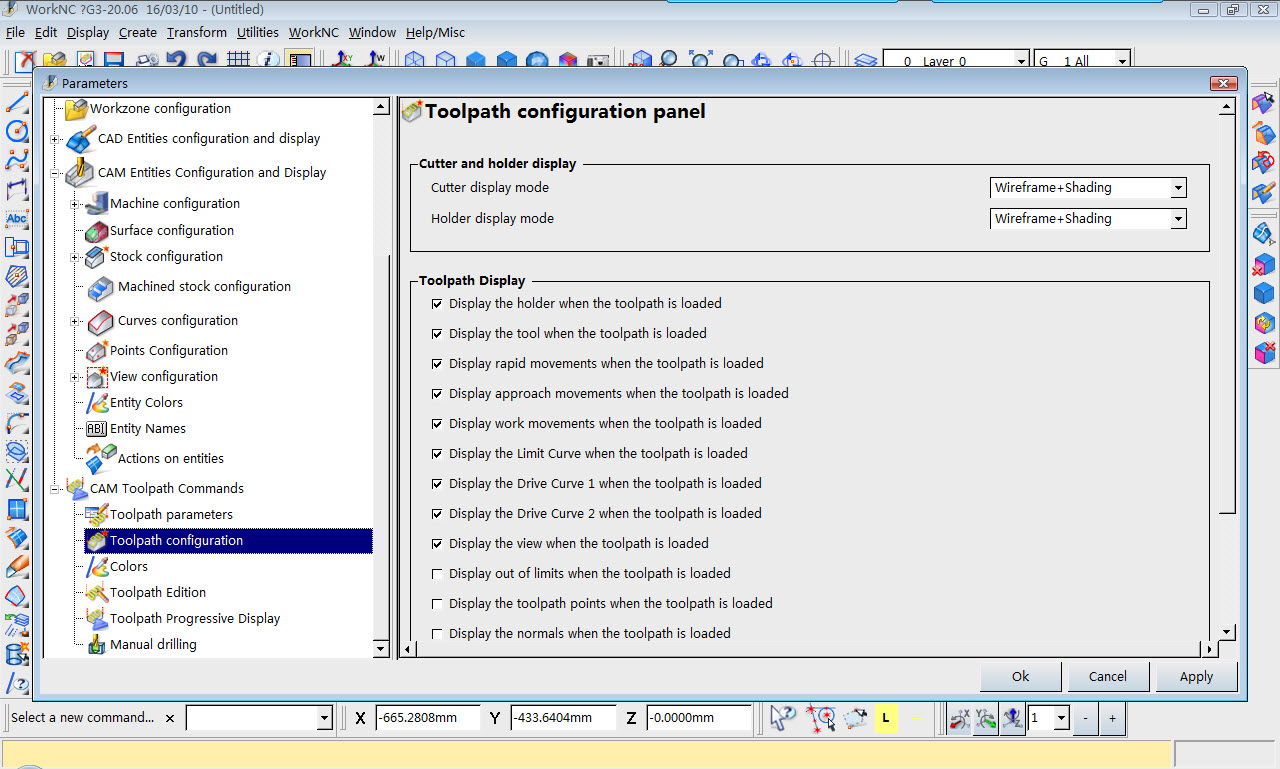This screenshot has width=1280, height=769.
Task: Open the Help/Misc menu
Action: (435, 32)
